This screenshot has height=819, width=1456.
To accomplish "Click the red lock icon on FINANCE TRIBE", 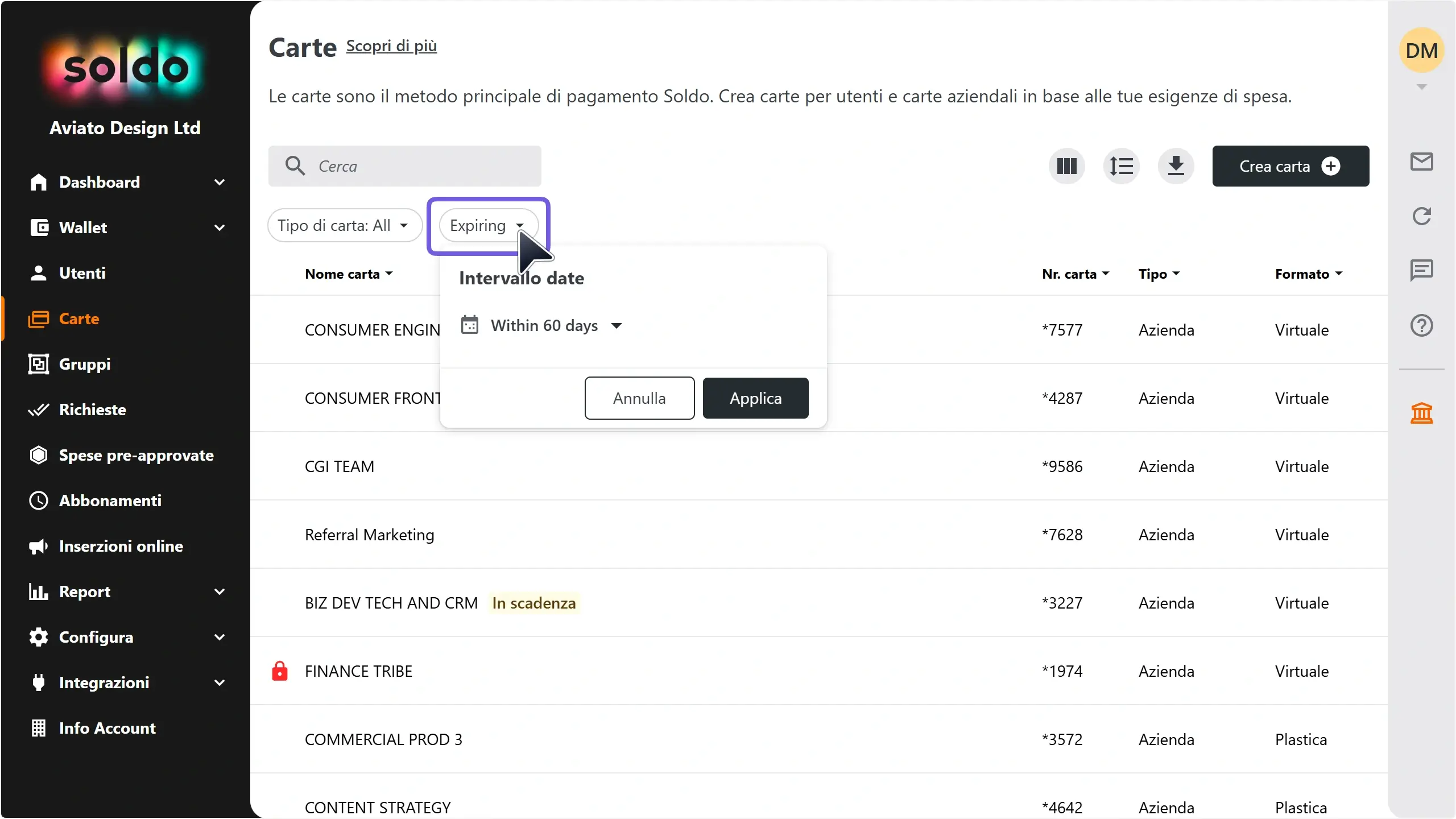I will tap(279, 671).
